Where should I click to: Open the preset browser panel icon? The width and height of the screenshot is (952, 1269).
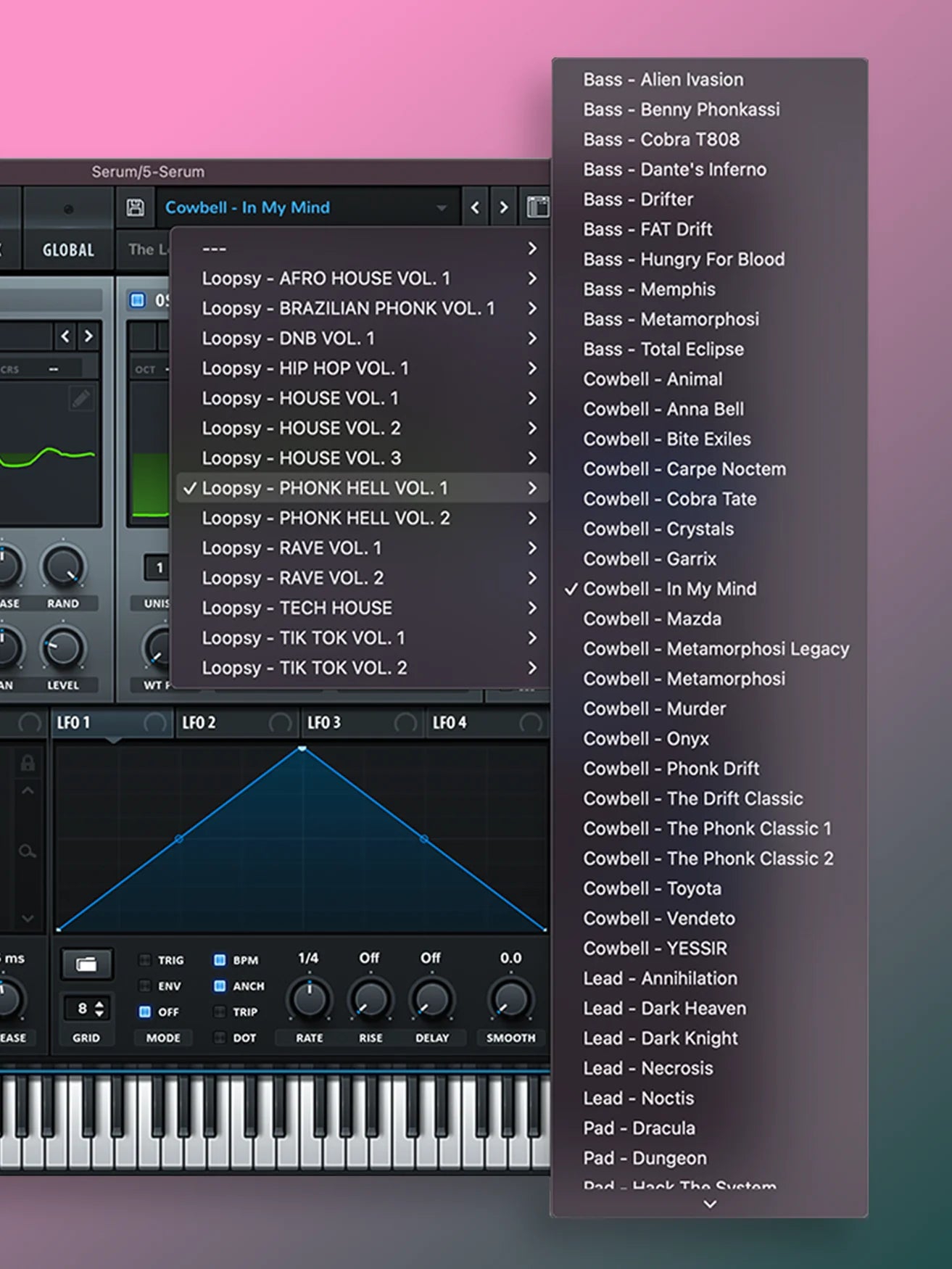point(537,207)
